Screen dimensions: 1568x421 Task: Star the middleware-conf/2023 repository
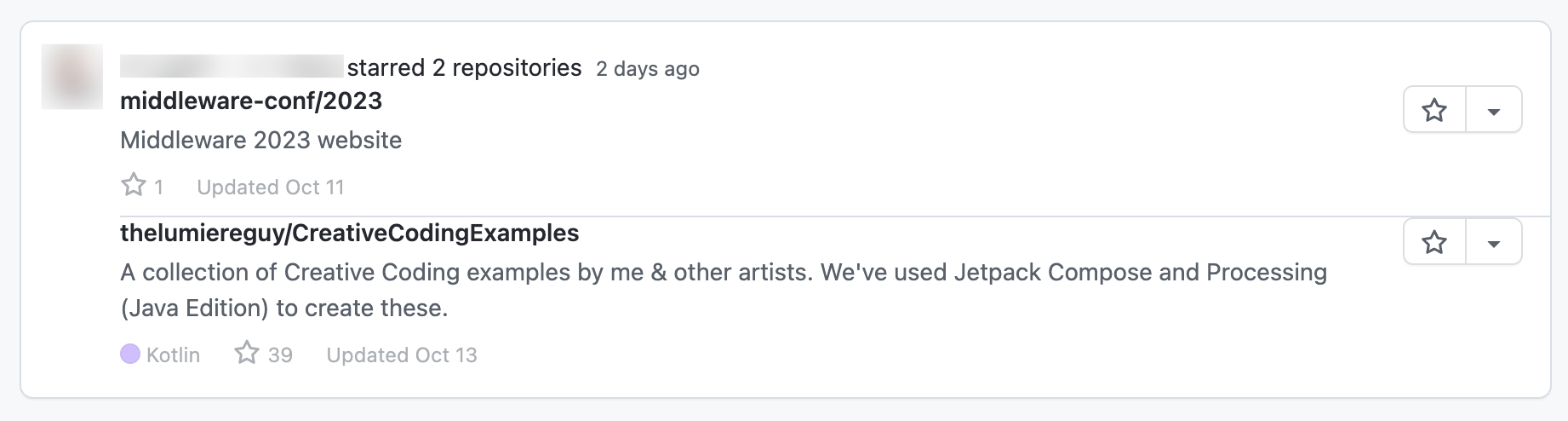click(1434, 110)
